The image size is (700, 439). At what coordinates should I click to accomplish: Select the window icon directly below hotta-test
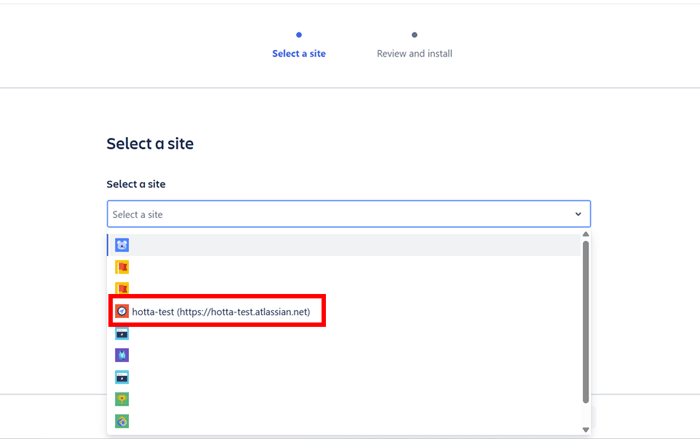click(x=122, y=333)
